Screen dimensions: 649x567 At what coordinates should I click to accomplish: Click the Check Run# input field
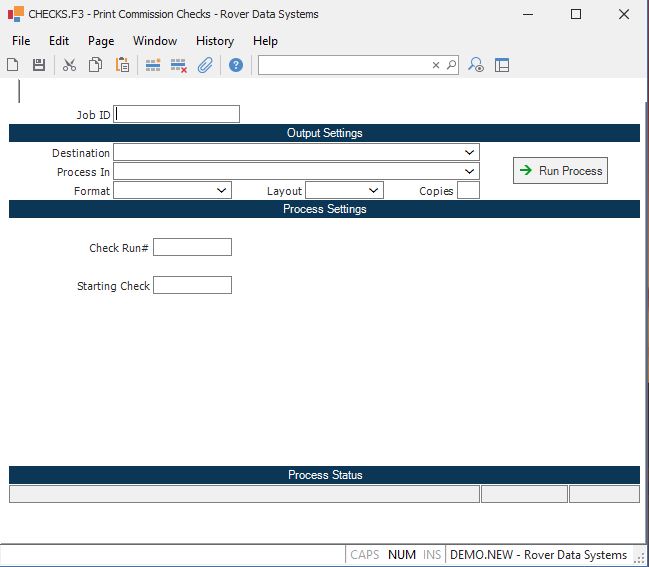192,247
